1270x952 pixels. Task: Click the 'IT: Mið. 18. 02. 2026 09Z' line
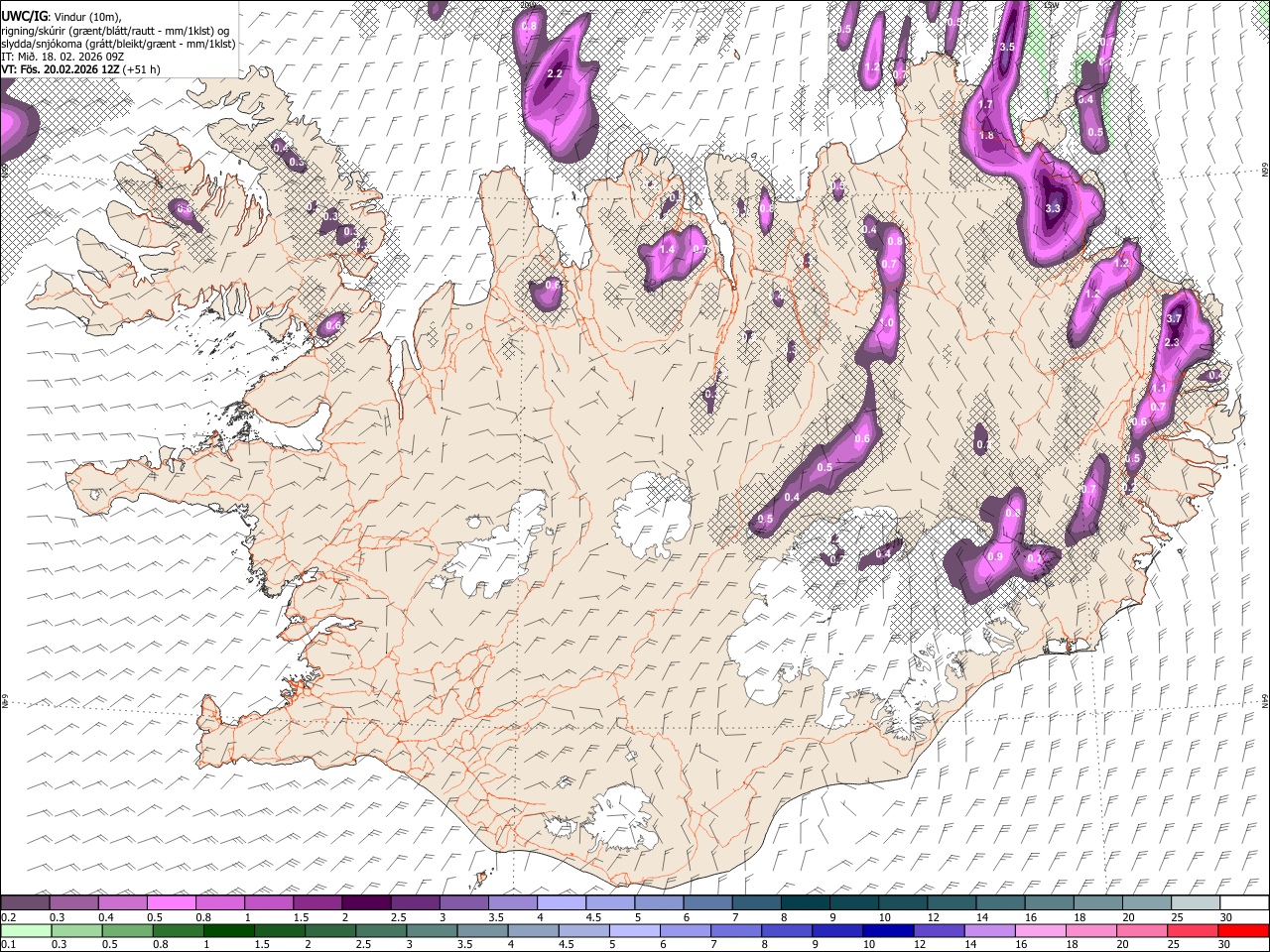click(62, 57)
